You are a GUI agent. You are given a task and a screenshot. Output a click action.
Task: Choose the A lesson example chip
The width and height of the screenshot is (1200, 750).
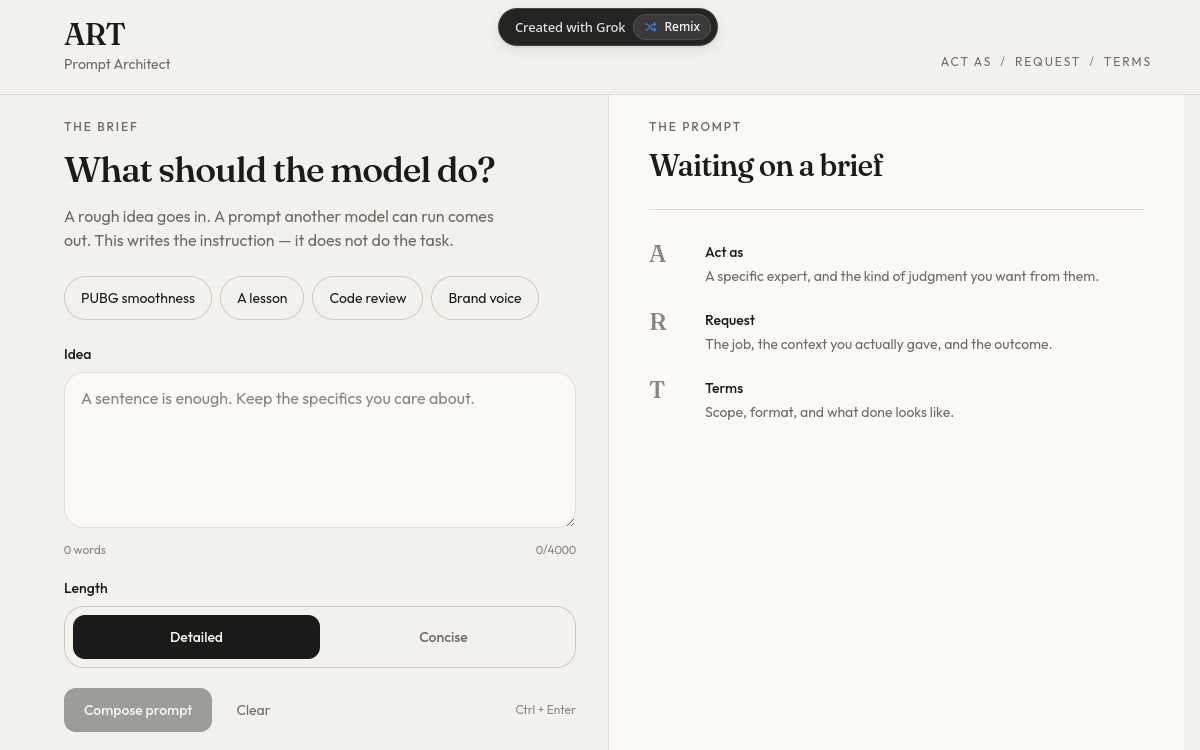[262, 298]
